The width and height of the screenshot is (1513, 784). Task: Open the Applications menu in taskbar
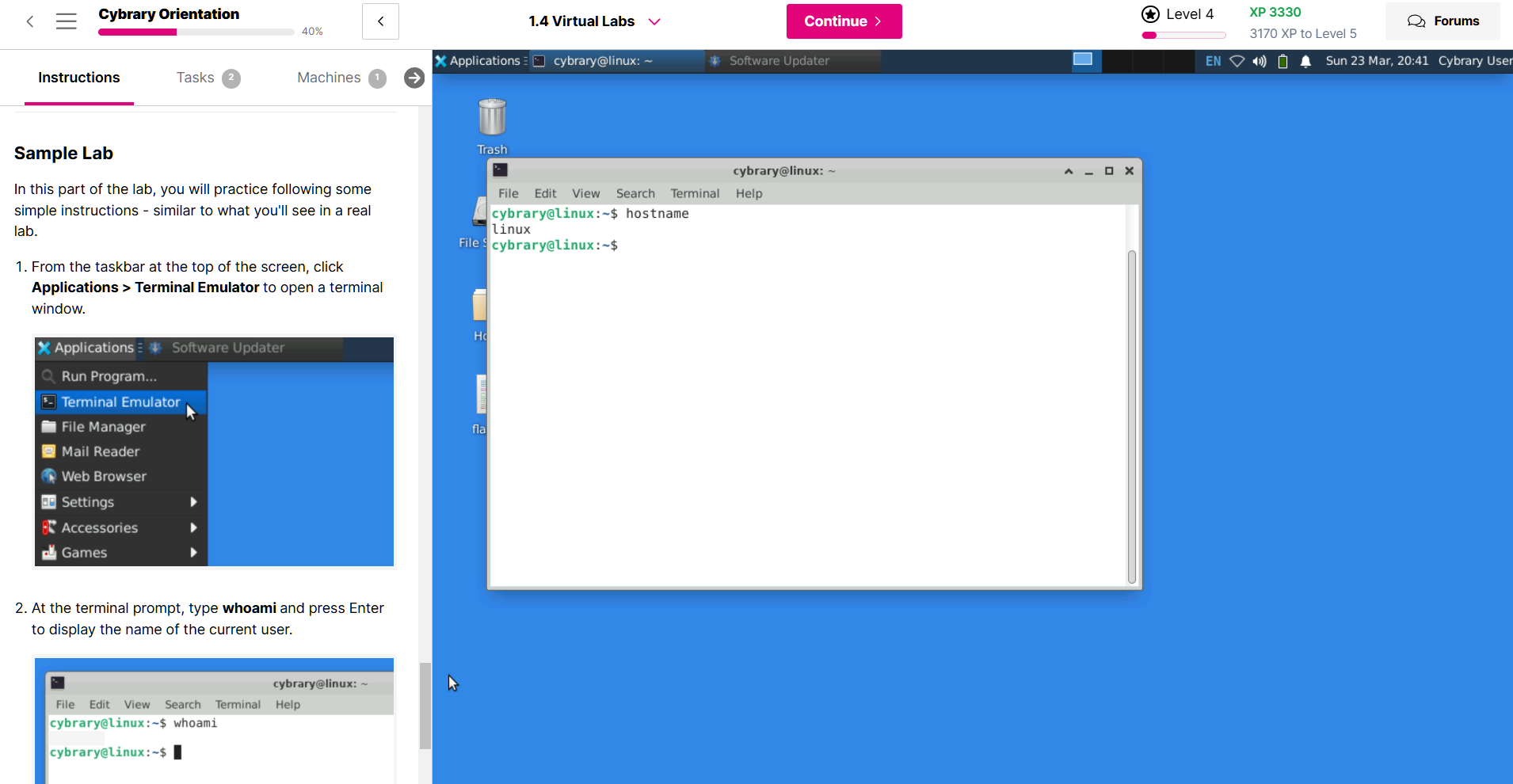click(x=478, y=61)
